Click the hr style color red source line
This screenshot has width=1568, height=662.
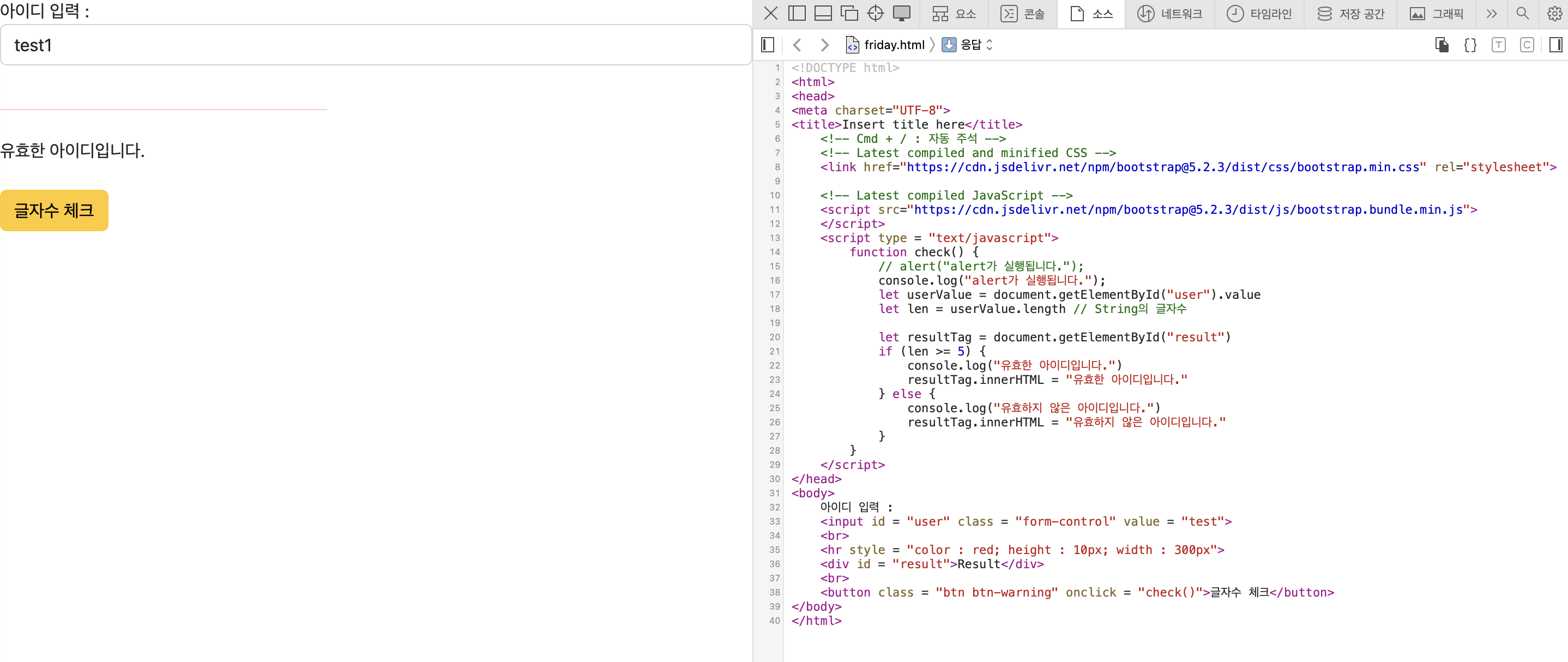point(1022,550)
